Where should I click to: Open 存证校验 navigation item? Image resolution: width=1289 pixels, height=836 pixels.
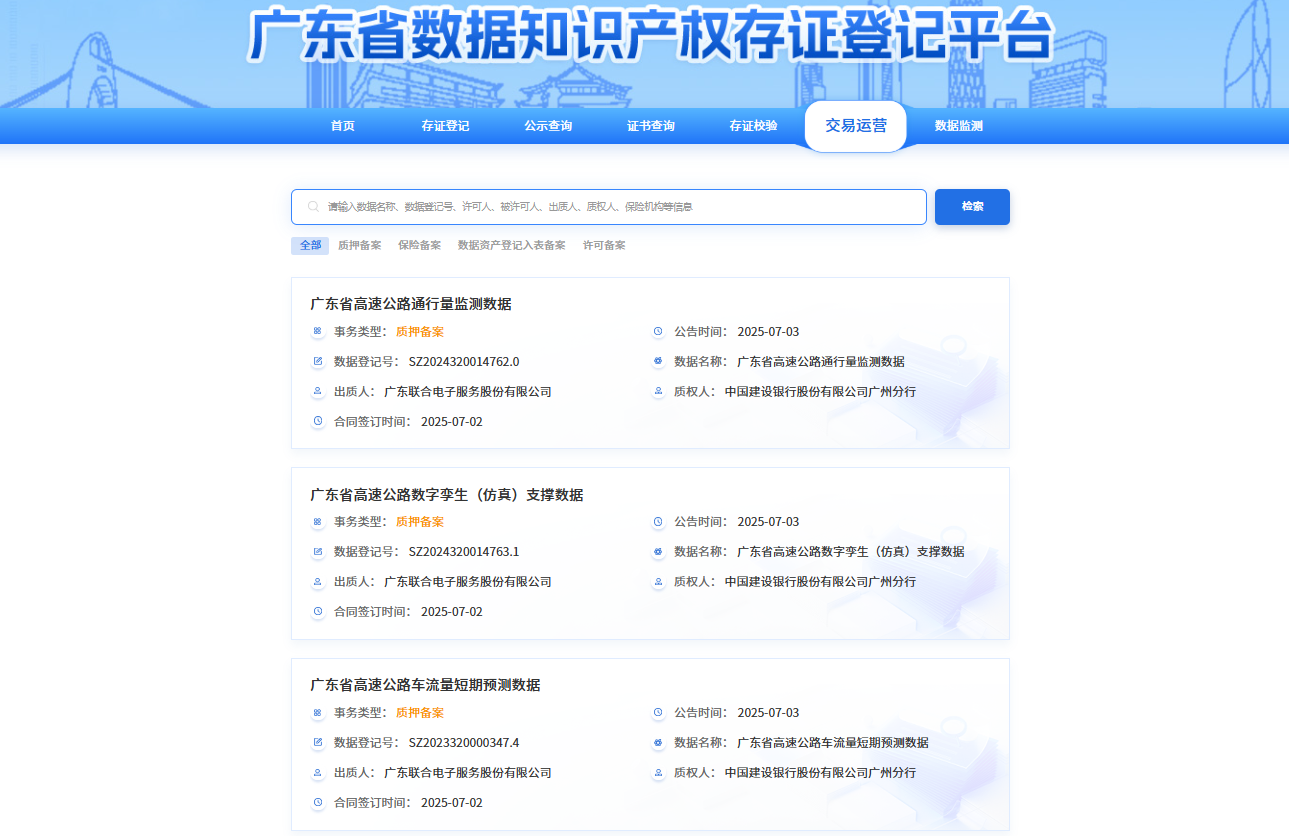click(x=753, y=126)
